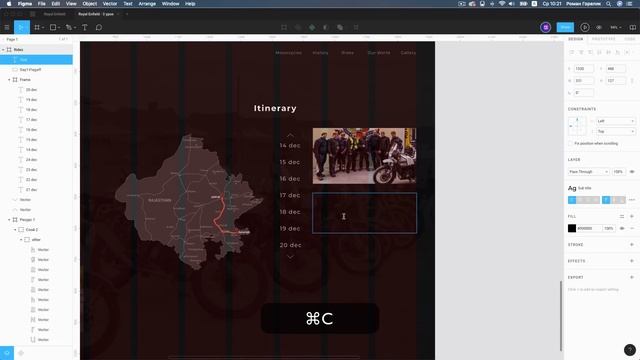Click the align vertical centers icon

609,52
